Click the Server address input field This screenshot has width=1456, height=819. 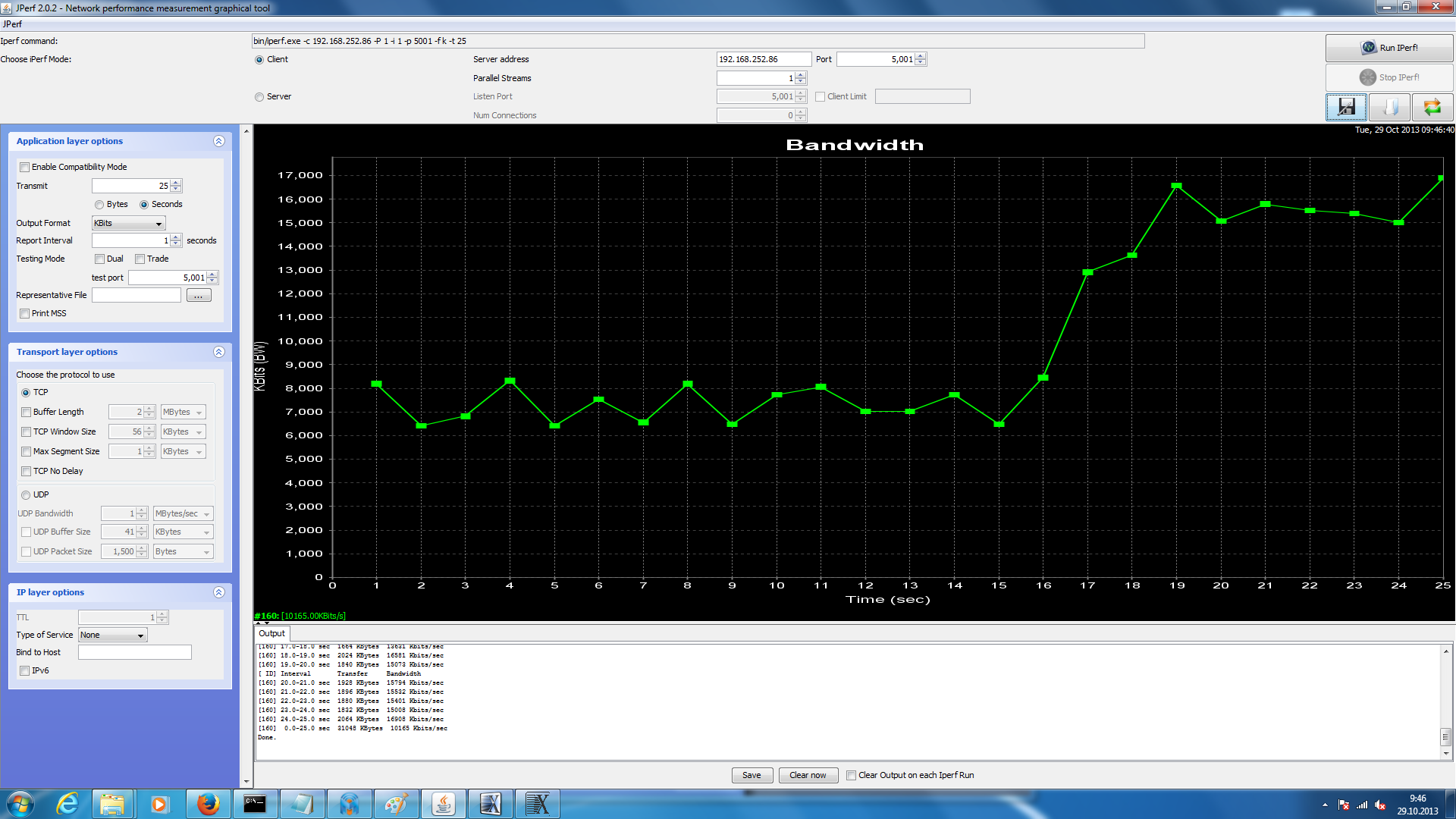(x=764, y=59)
